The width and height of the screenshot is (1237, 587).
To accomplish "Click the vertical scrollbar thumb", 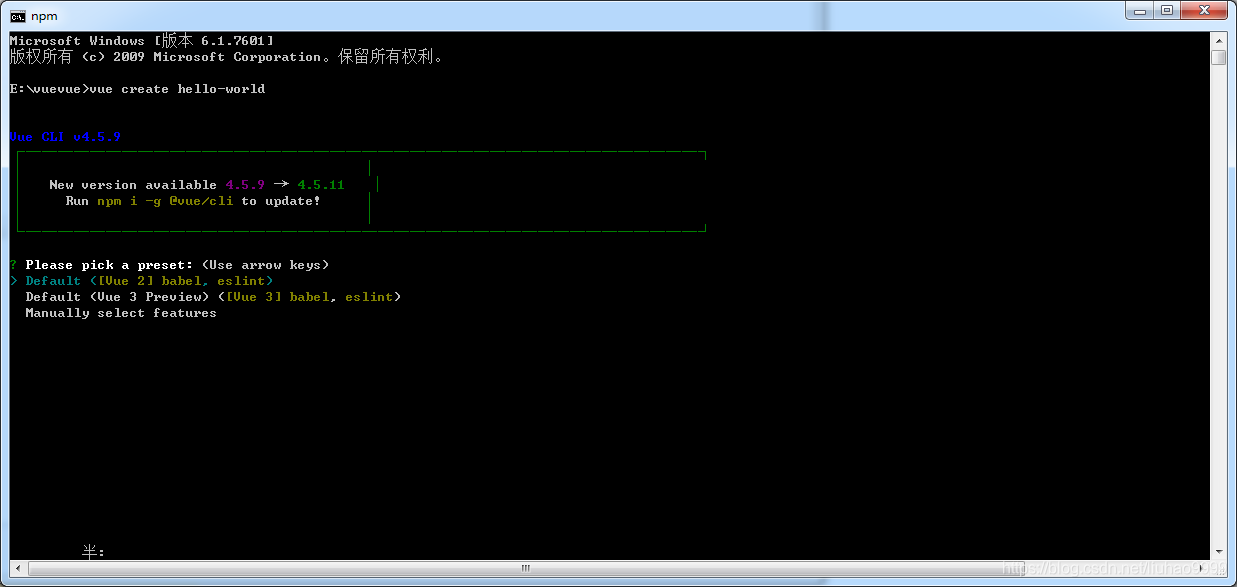I will [1218, 57].
